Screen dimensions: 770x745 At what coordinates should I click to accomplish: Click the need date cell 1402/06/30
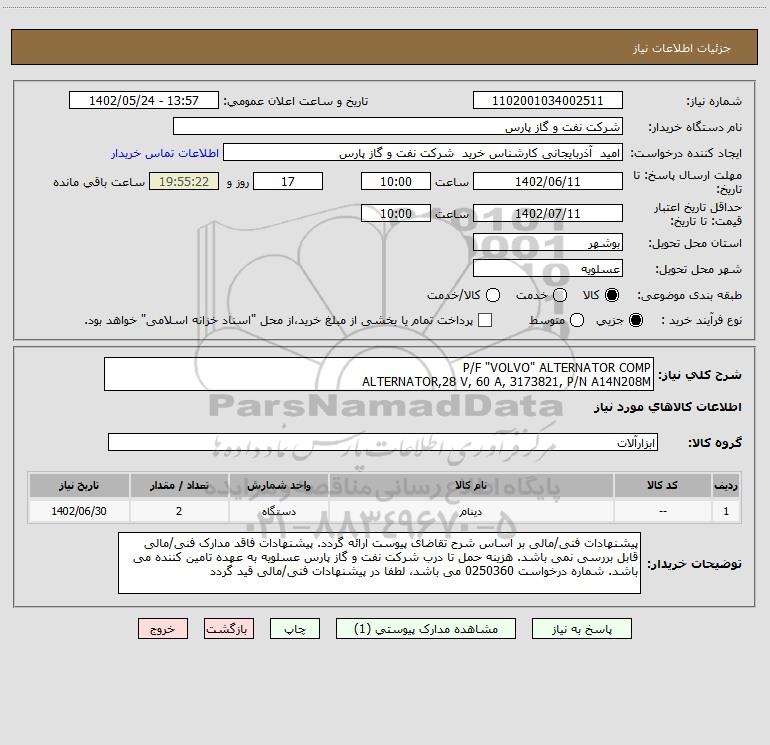tap(79, 511)
